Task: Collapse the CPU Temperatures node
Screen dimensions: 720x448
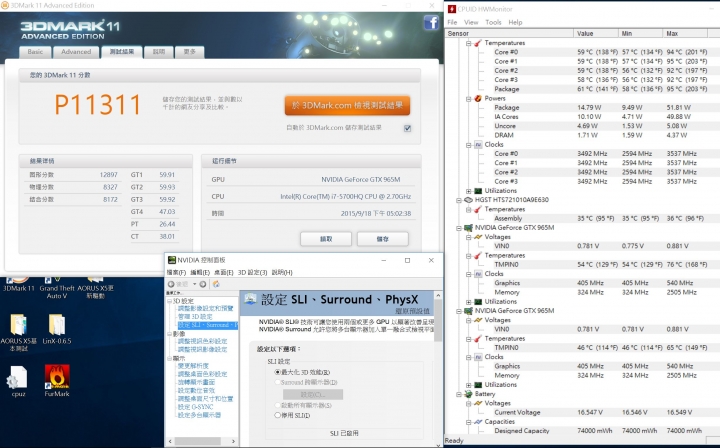Action: point(468,43)
